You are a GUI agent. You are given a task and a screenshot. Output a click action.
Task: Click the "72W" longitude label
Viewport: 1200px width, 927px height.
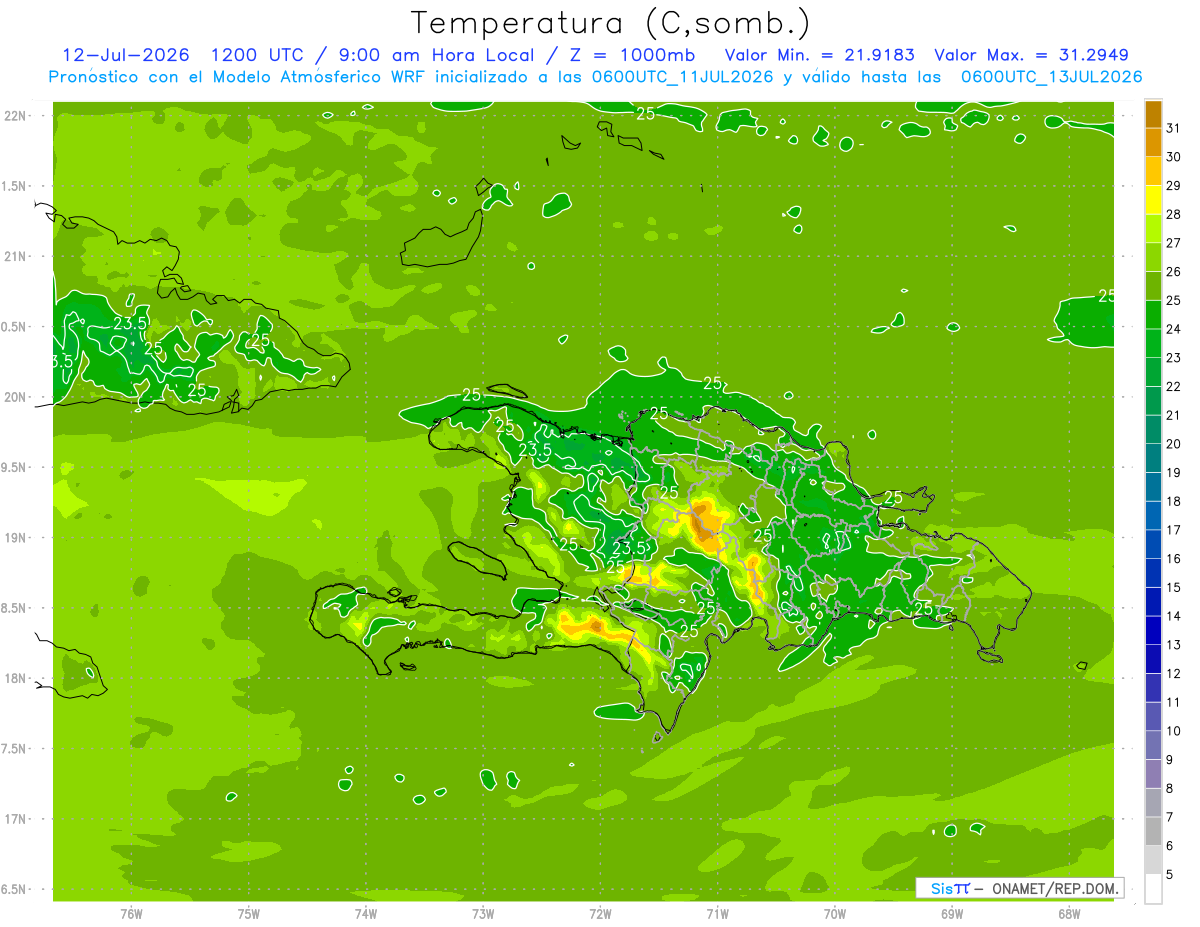[600, 913]
